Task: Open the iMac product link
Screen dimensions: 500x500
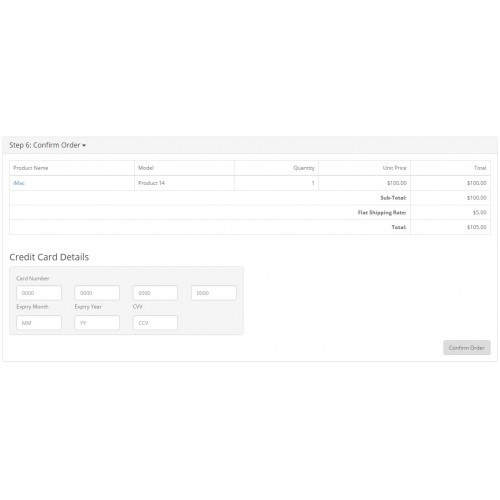Action: tap(19, 183)
